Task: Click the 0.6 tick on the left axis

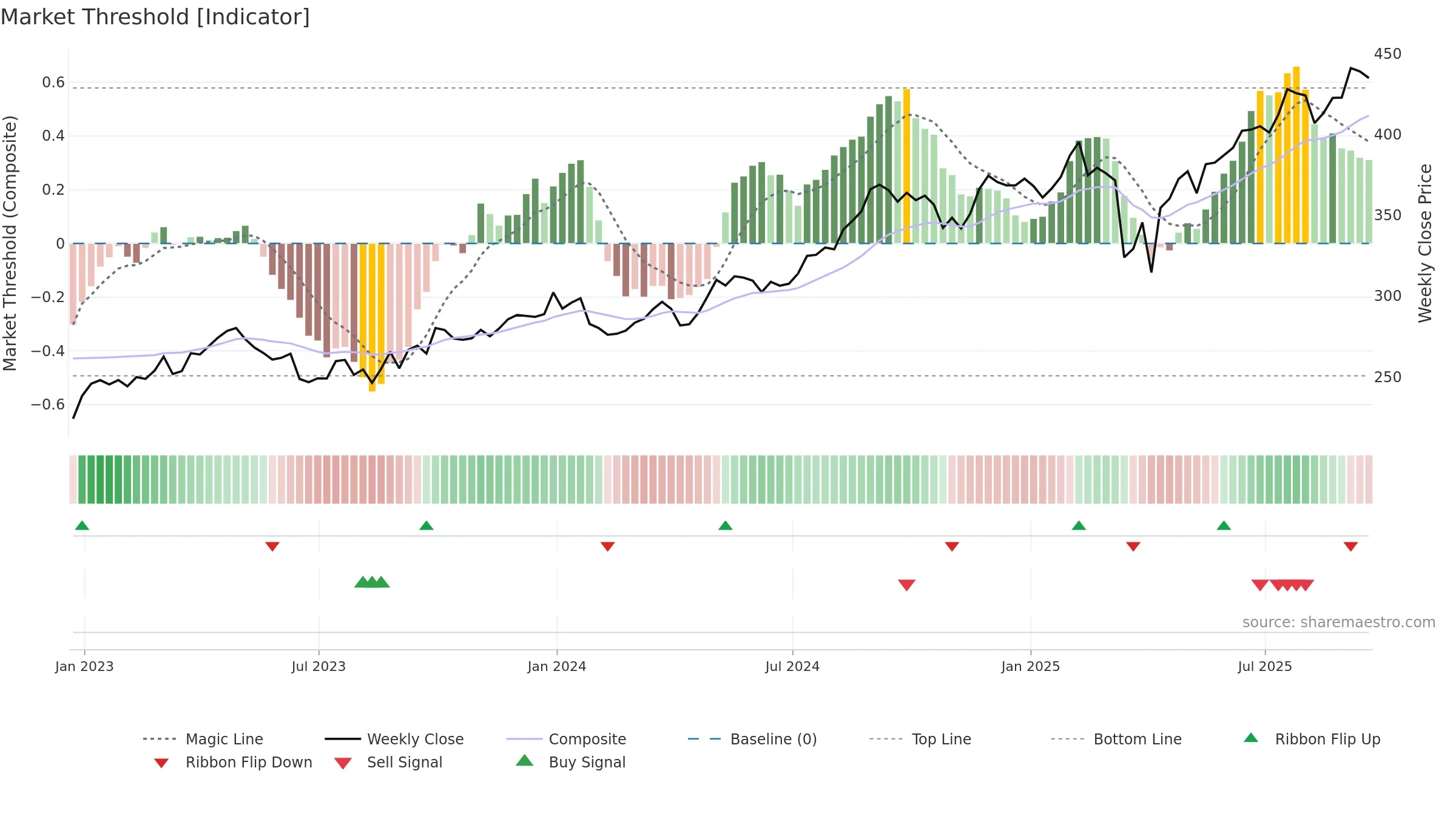Action: click(53, 83)
